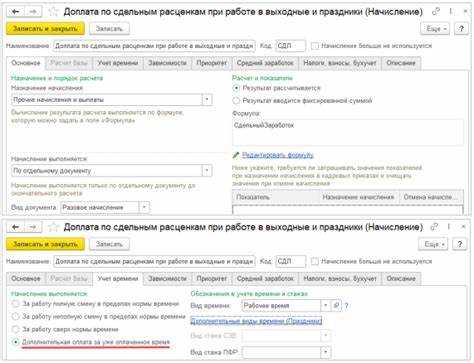The width and height of the screenshot is (474, 363).
Task: Expand 'Вид стажа ПФР' dropdown arrow
Action: click(x=326, y=352)
